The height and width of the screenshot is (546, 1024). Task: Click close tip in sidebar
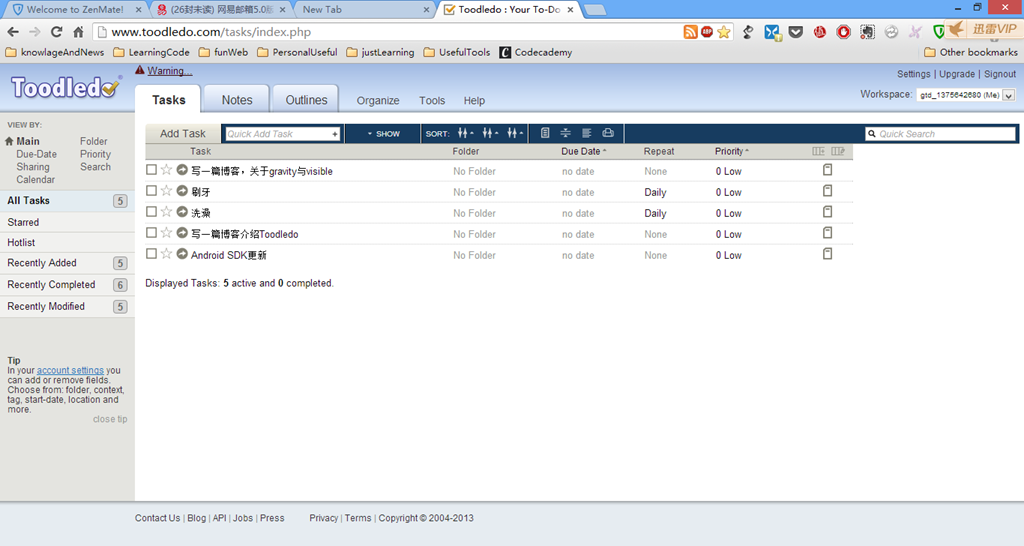pyautogui.click(x=110, y=419)
